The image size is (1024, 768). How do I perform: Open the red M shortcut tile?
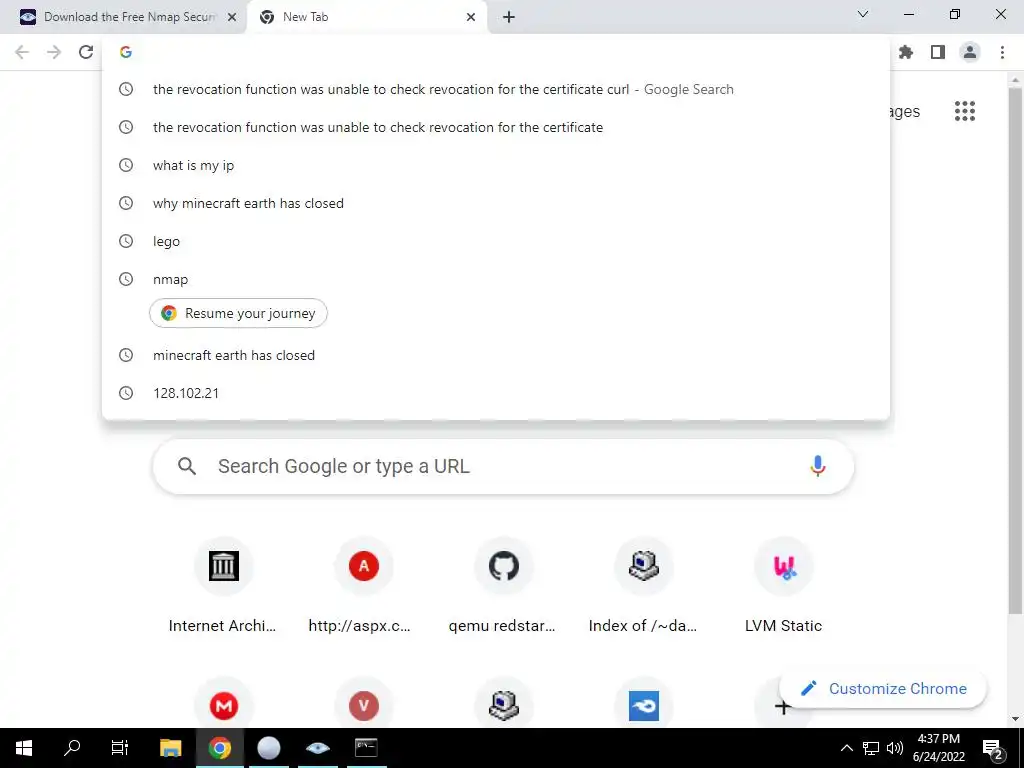[223, 705]
